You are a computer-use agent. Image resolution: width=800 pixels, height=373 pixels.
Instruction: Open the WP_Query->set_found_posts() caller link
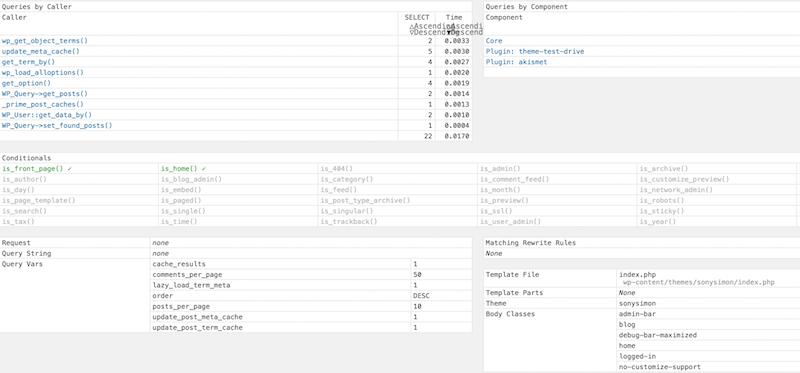click(x=57, y=126)
